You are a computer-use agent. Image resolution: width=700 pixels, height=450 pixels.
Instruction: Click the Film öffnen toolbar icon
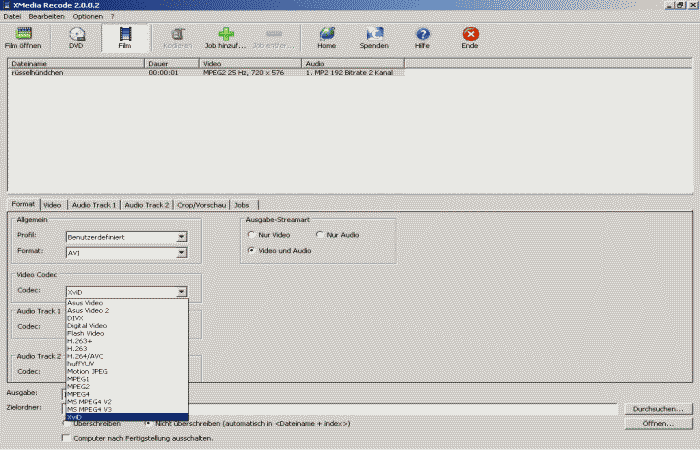pyautogui.click(x=24, y=35)
